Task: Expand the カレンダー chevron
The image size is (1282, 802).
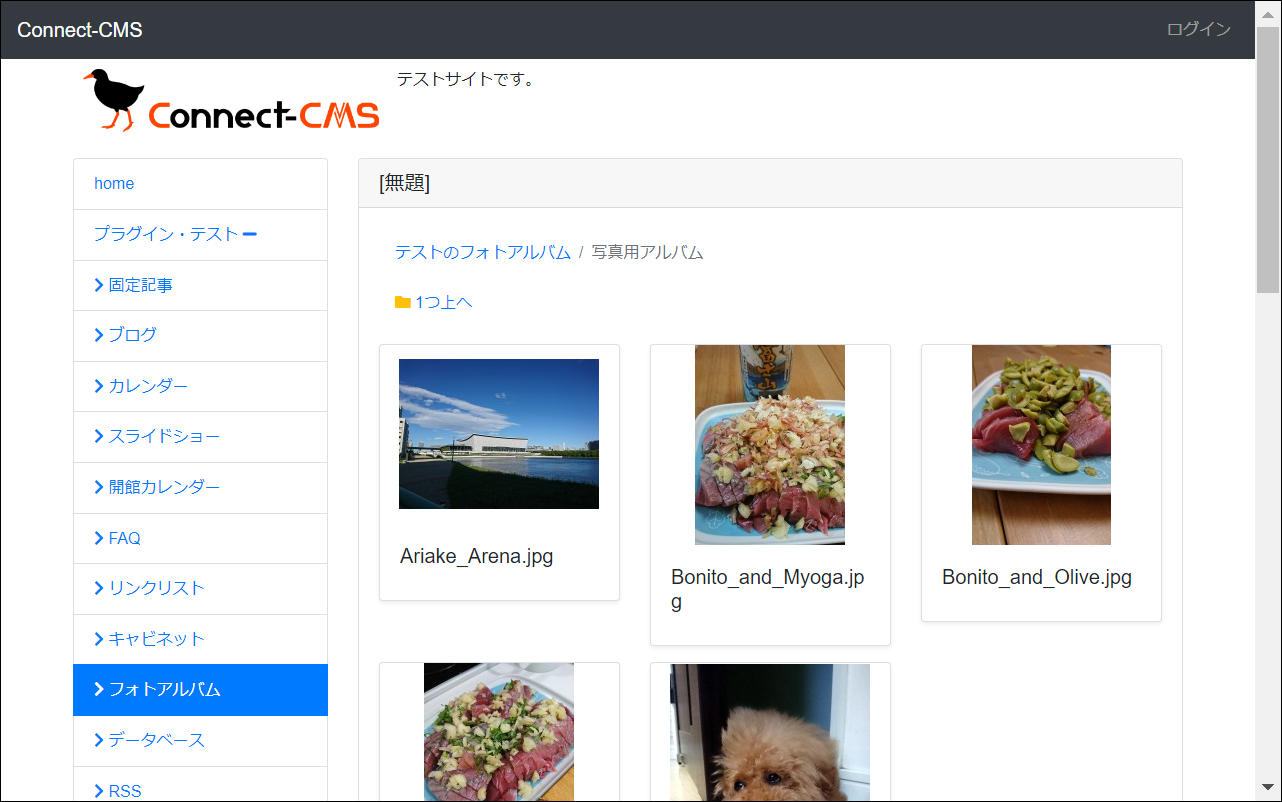Action: (99, 386)
